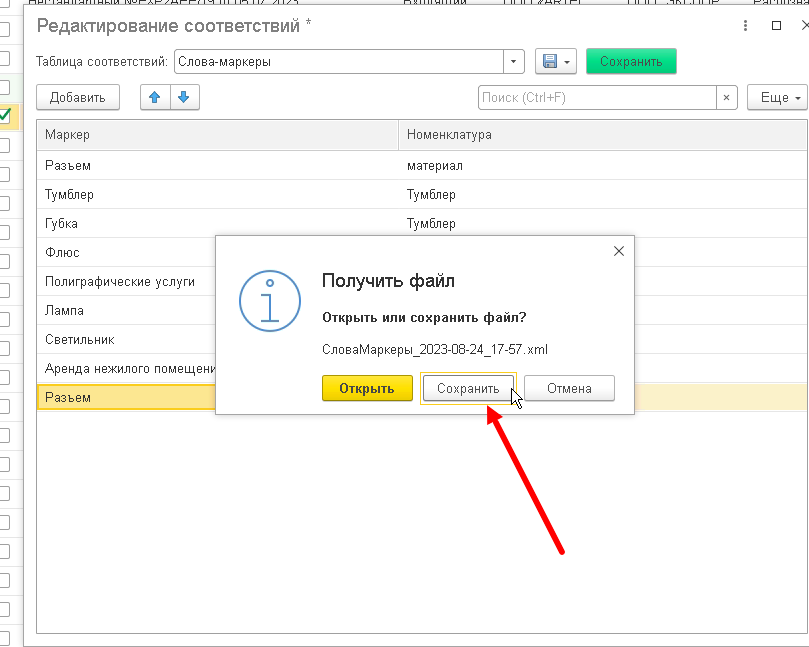Click the move row up arrow icon
809x647 pixels.
pos(155,98)
